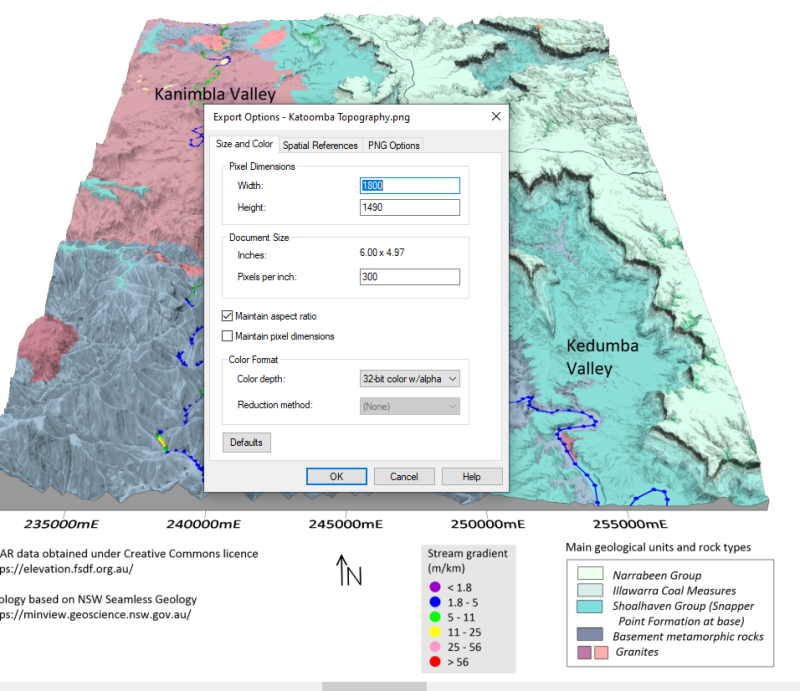This screenshot has height=691, width=800.
Task: Open Help from the export dialog
Action: coord(471,476)
